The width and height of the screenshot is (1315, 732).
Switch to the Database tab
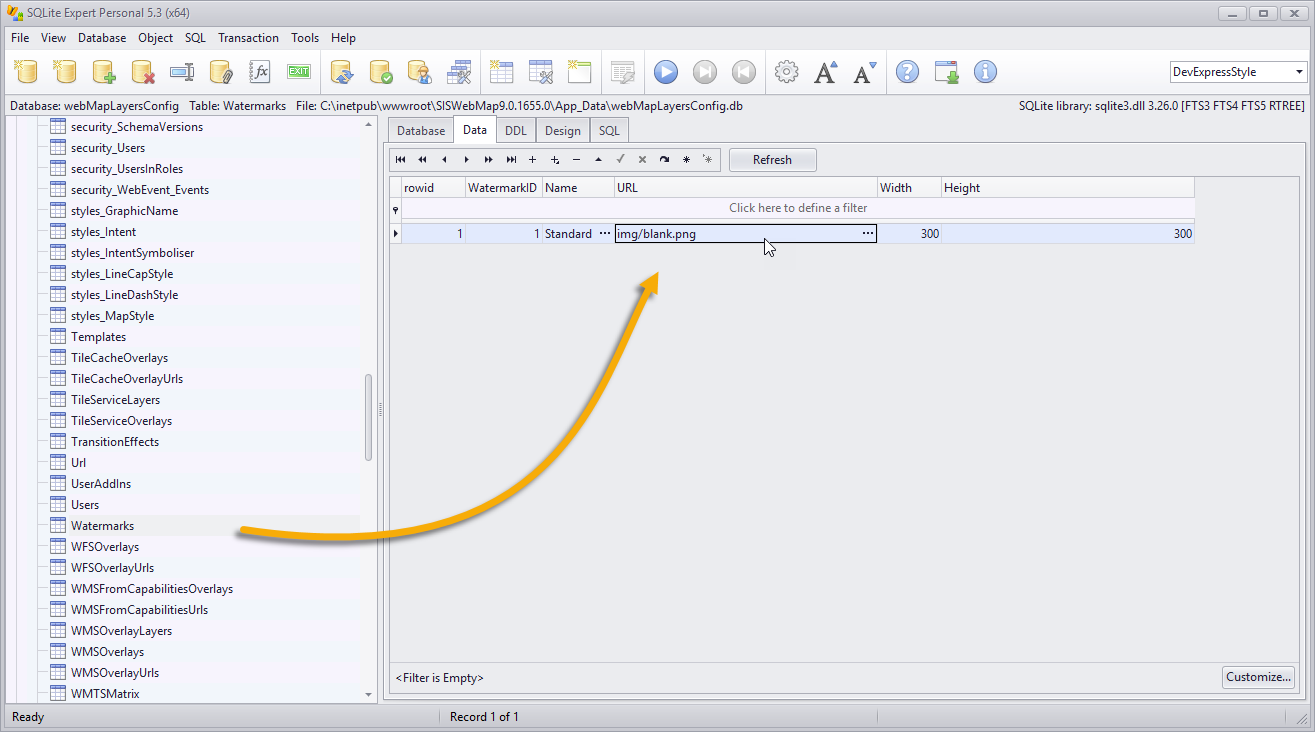(421, 130)
